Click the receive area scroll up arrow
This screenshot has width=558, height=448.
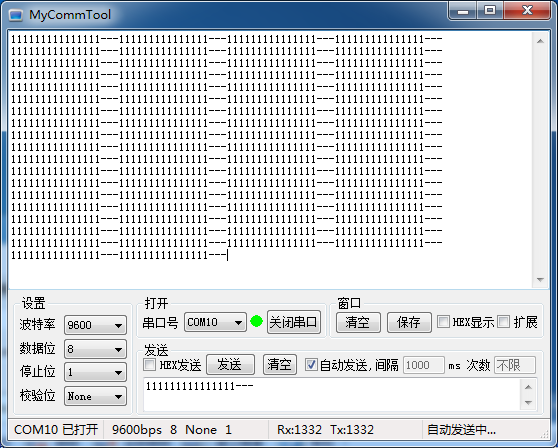540,41
